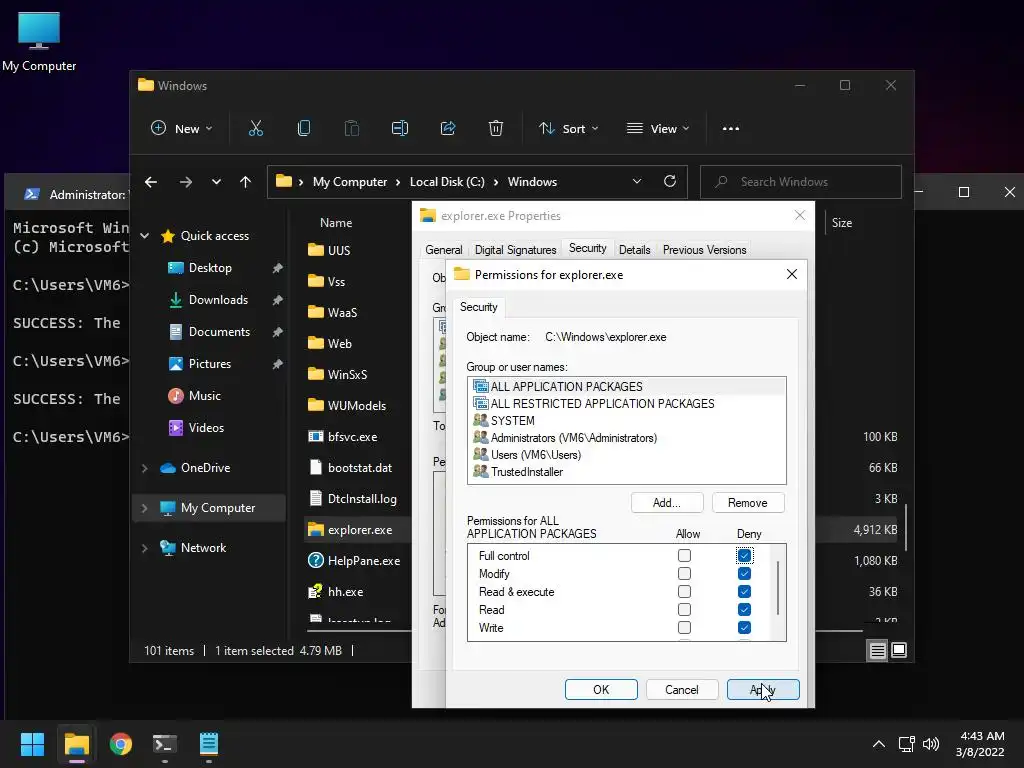The width and height of the screenshot is (1024, 768).
Task: Click the Cut scissors icon in toolbar
Action: 255,129
